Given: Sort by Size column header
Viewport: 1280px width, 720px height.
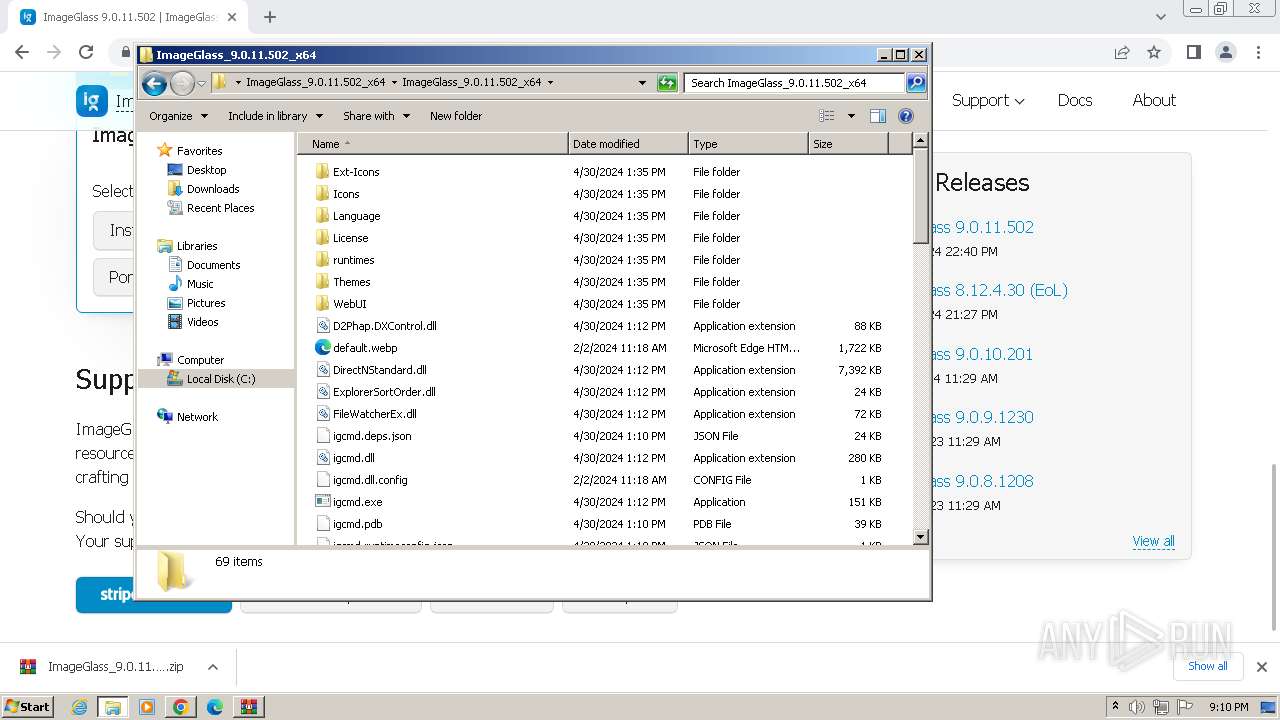Looking at the screenshot, I should click(x=848, y=144).
